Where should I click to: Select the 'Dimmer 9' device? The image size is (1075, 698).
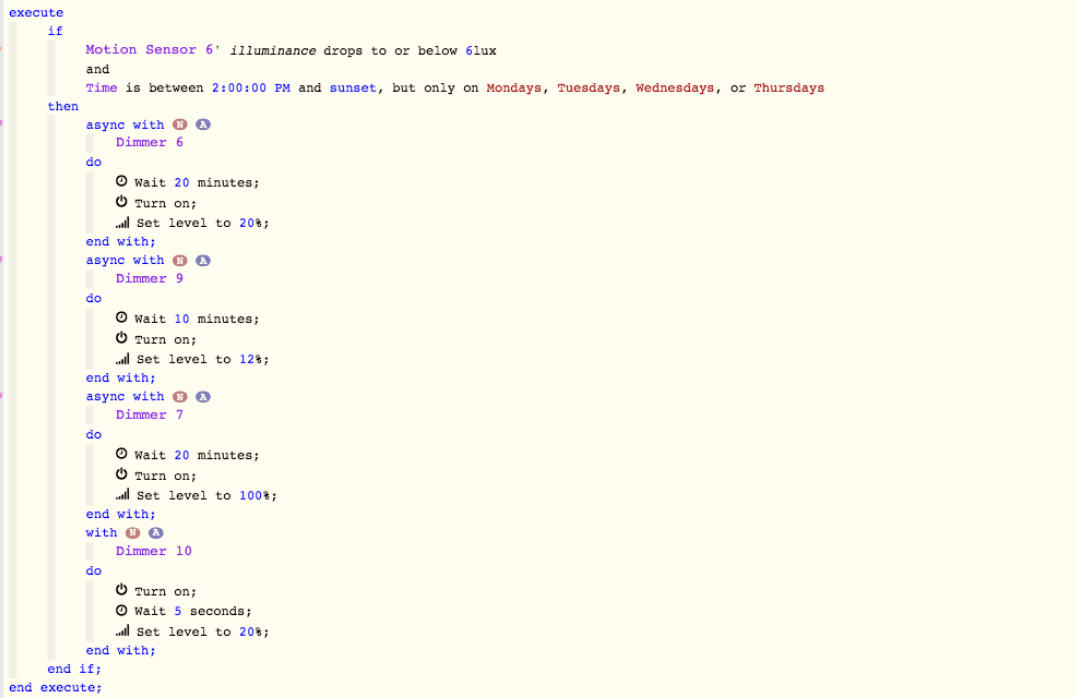pyautogui.click(x=149, y=278)
